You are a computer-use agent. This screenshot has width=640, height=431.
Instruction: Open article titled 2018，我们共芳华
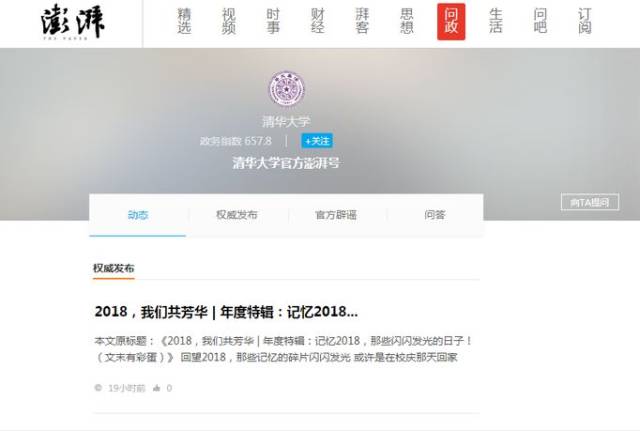tap(226, 312)
